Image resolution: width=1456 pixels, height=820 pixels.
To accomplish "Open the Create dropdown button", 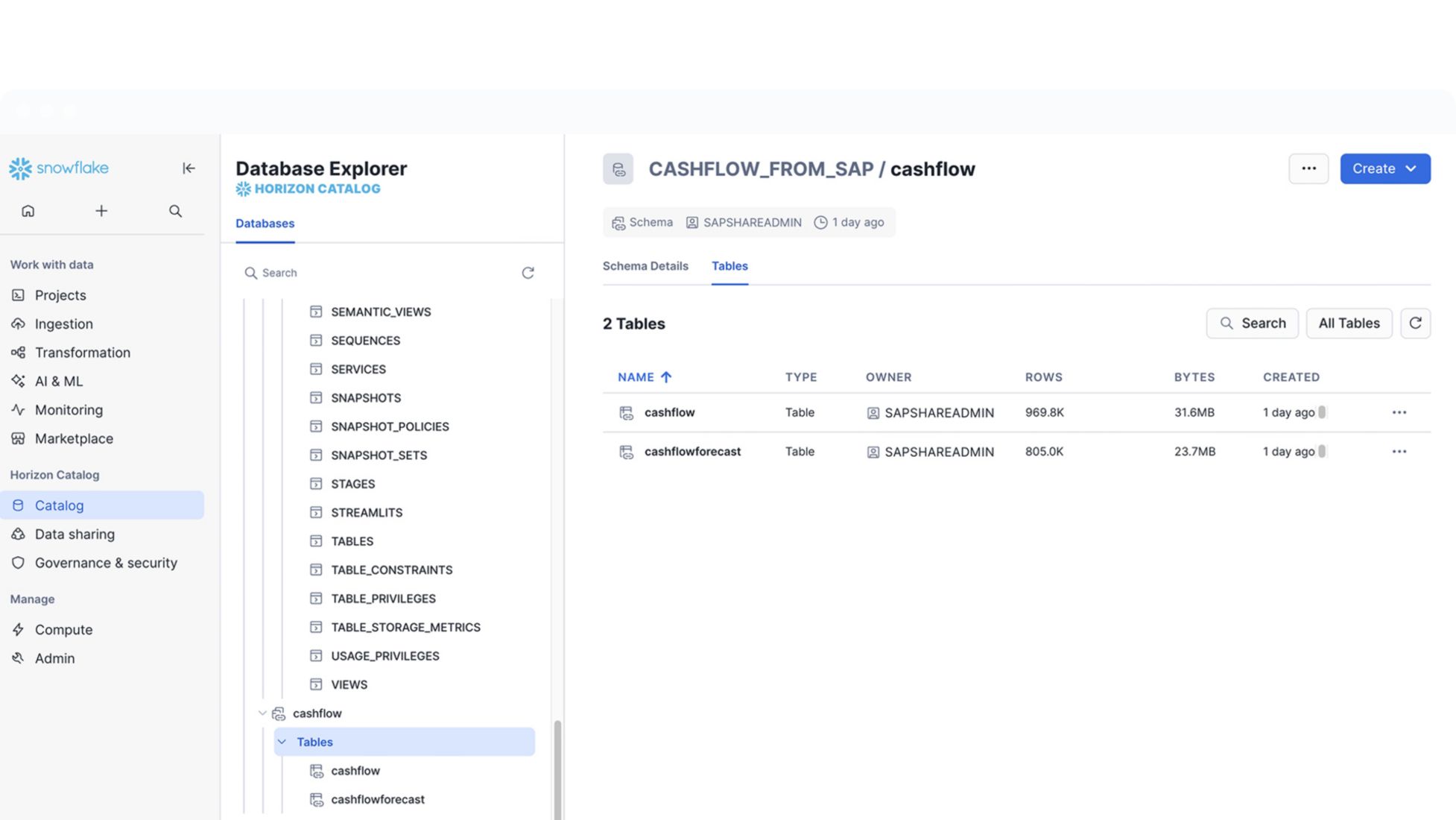I will (x=1384, y=168).
